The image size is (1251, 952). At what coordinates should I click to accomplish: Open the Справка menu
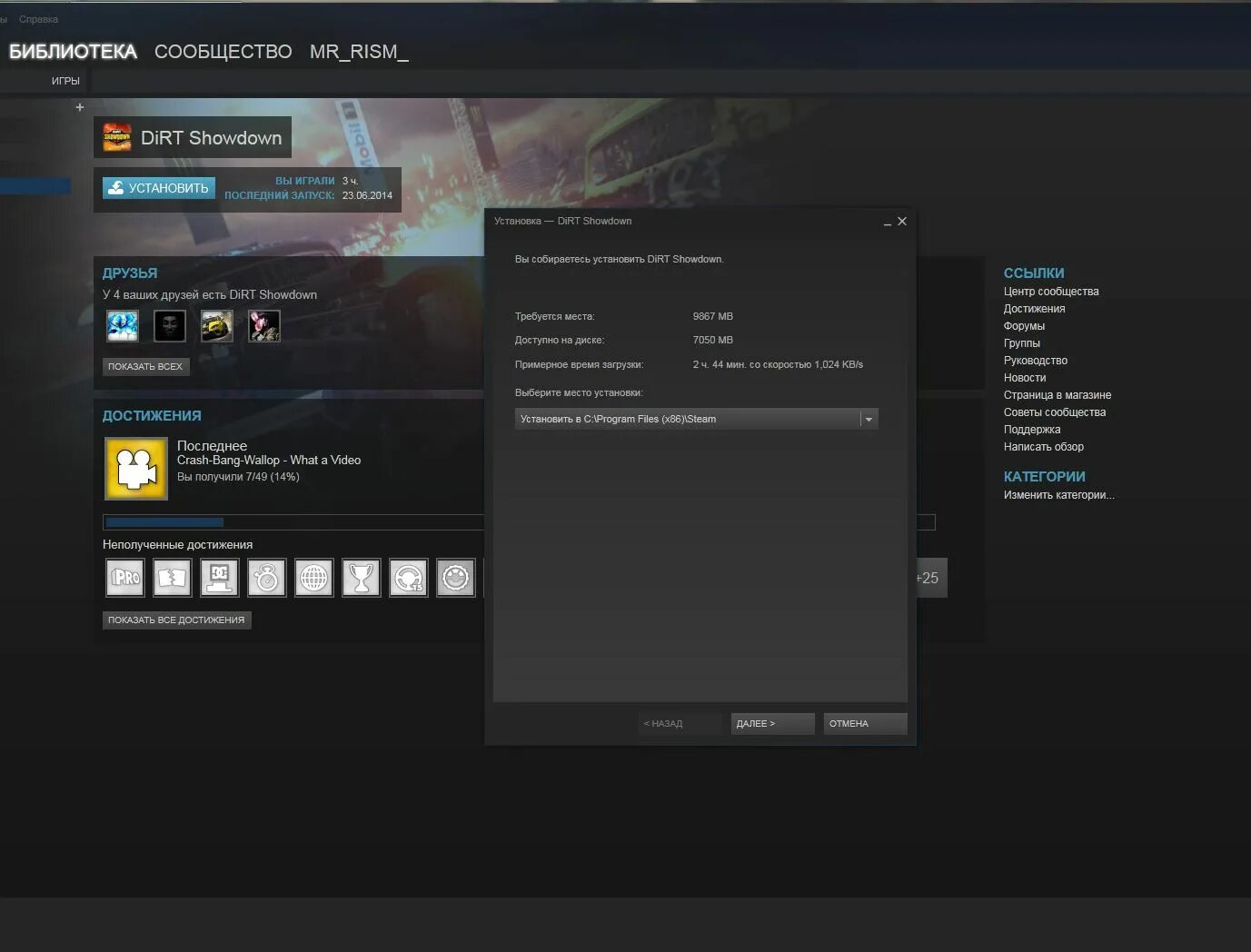click(38, 19)
